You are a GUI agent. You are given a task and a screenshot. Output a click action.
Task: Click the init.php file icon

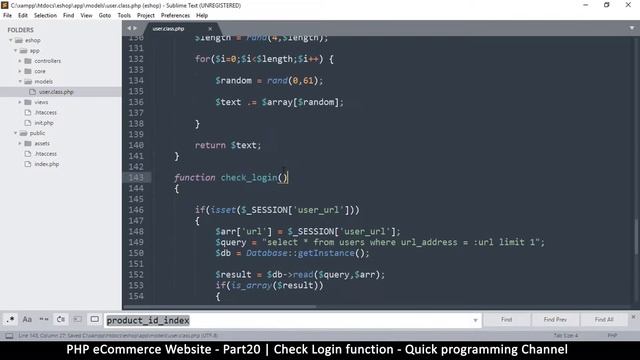tap(28, 123)
